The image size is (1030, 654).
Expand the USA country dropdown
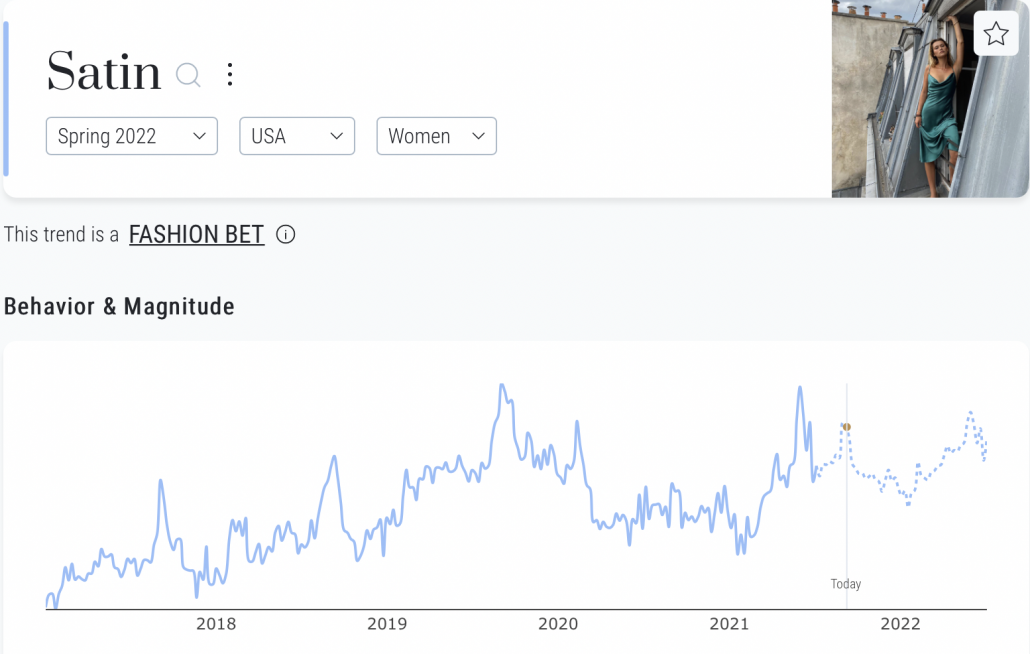tap(297, 136)
